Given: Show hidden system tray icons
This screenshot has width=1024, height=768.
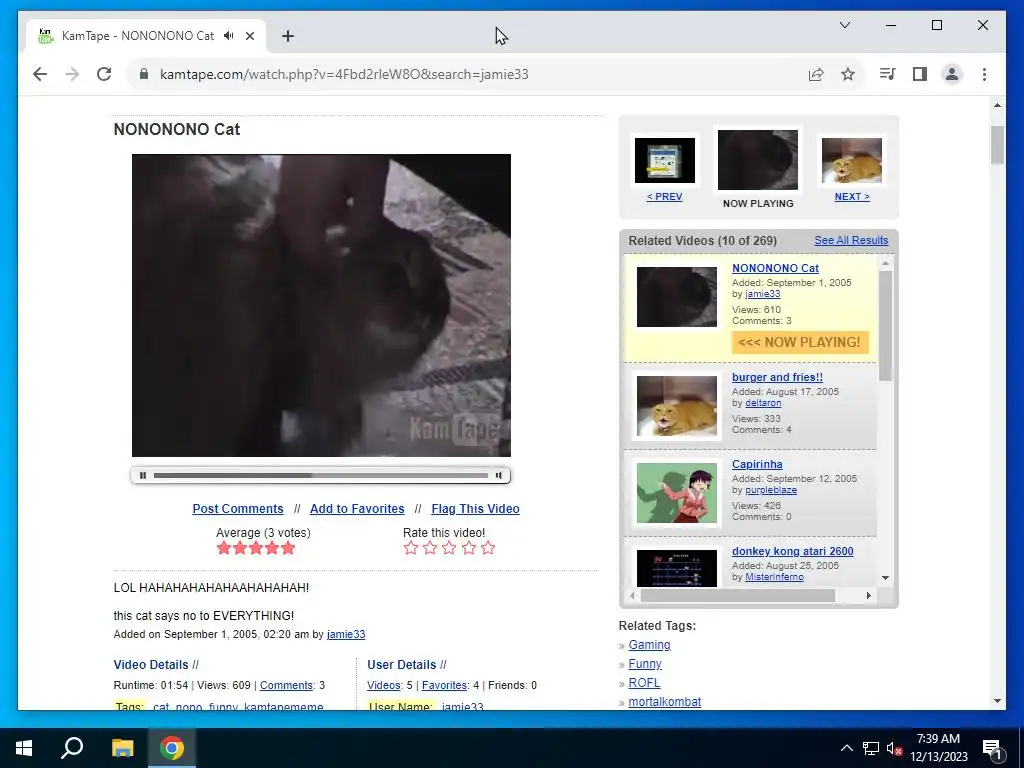Looking at the screenshot, I should (x=846, y=748).
